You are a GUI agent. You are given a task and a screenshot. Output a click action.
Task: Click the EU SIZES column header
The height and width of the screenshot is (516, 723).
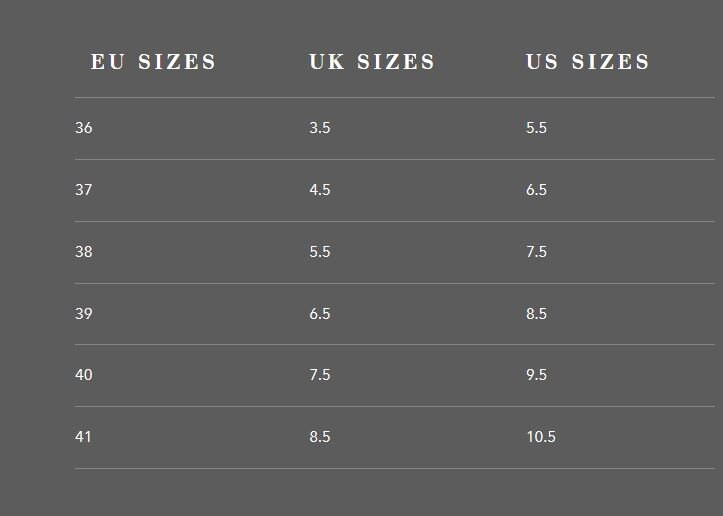(x=153, y=62)
